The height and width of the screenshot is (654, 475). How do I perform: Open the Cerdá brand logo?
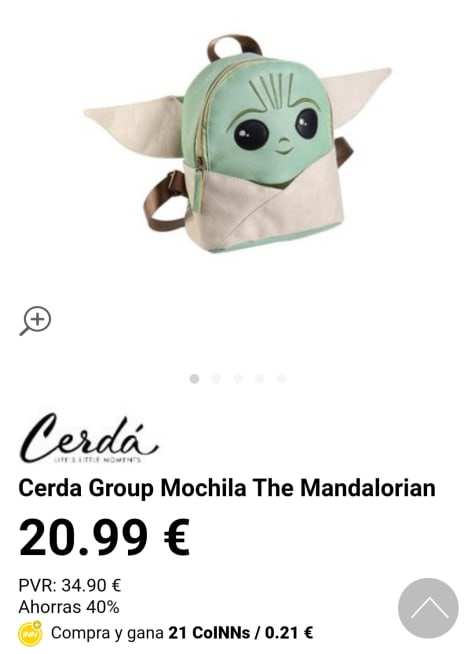point(88,438)
